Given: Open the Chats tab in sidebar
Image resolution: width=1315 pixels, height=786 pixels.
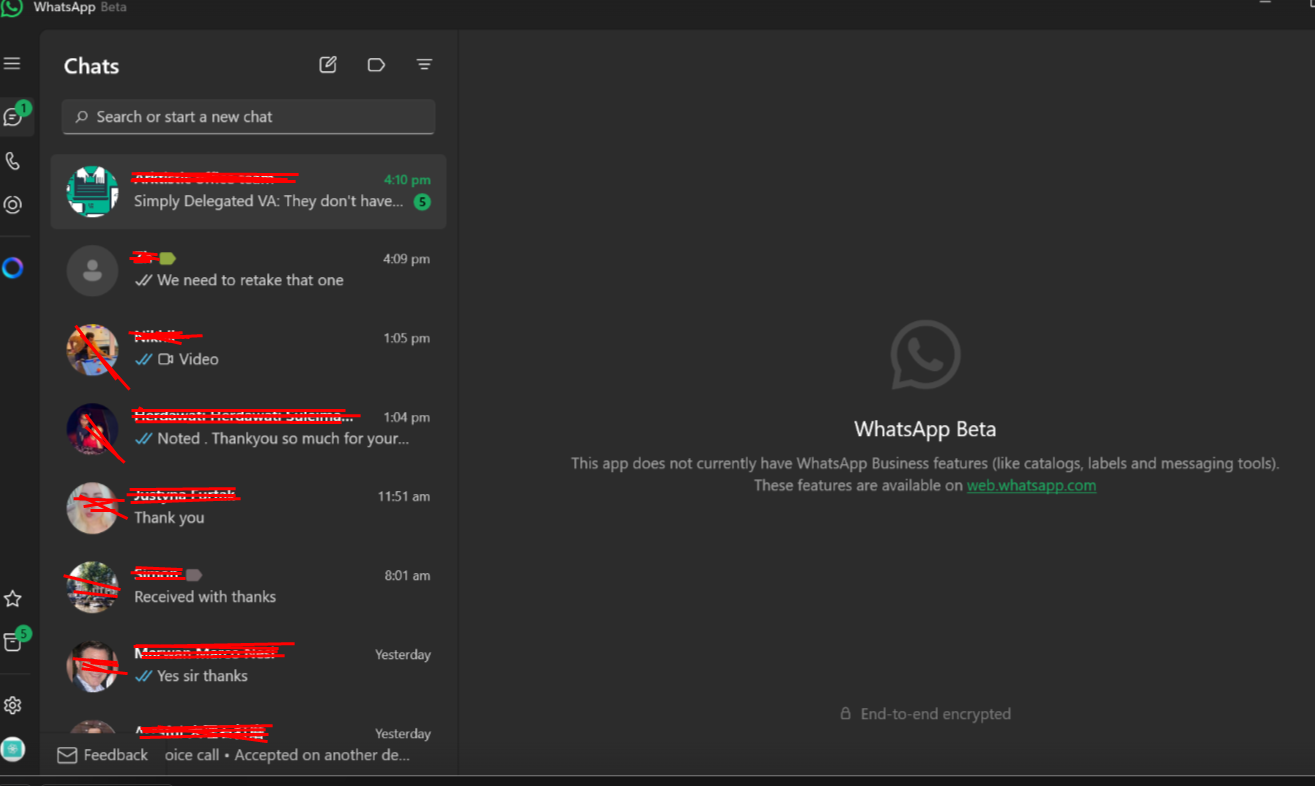Looking at the screenshot, I should tap(13, 117).
